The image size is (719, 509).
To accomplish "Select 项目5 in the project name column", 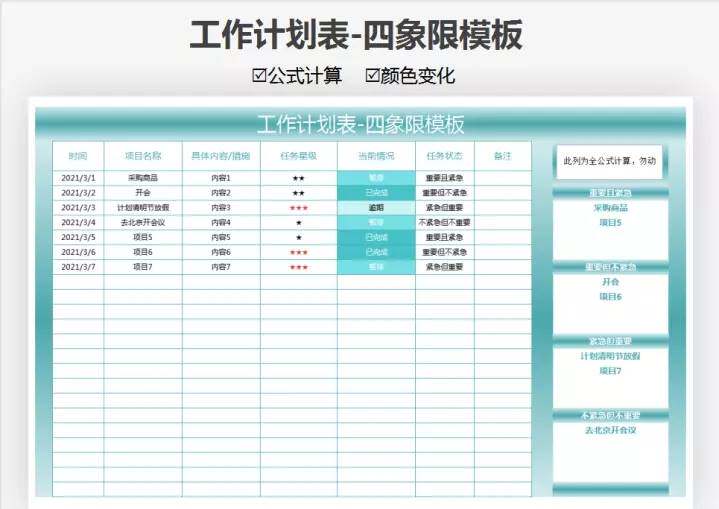I will [143, 237].
